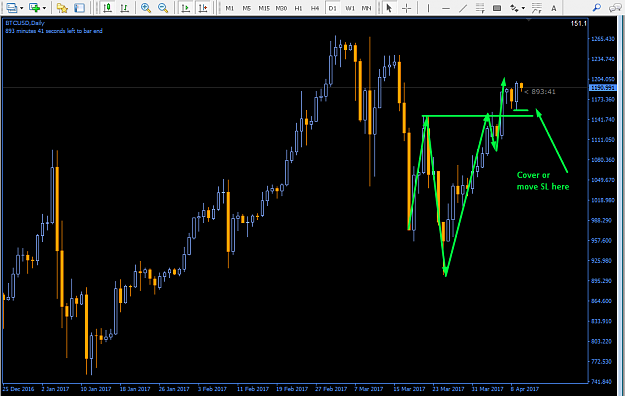
Task: Expand the Arrows objects dropdown arrow
Action: 523,8
